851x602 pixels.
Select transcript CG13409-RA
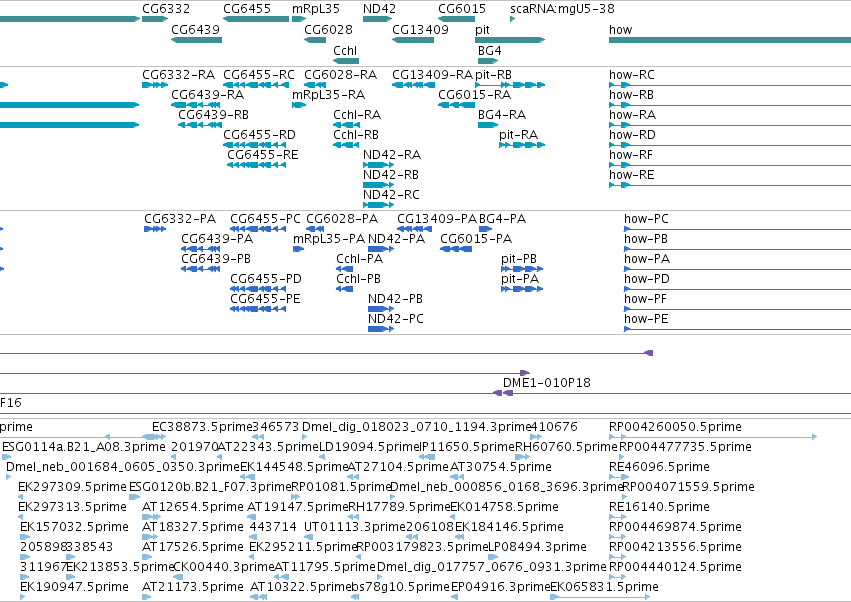pyautogui.click(x=433, y=74)
